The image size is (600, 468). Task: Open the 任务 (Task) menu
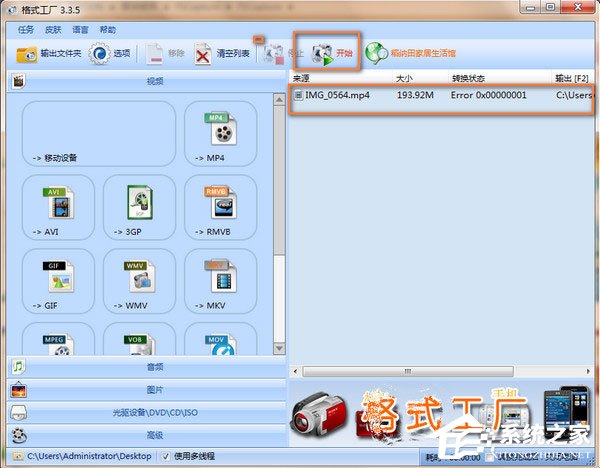[26, 29]
